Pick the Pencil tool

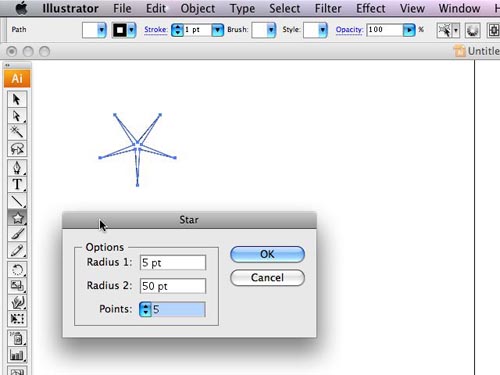point(17,250)
